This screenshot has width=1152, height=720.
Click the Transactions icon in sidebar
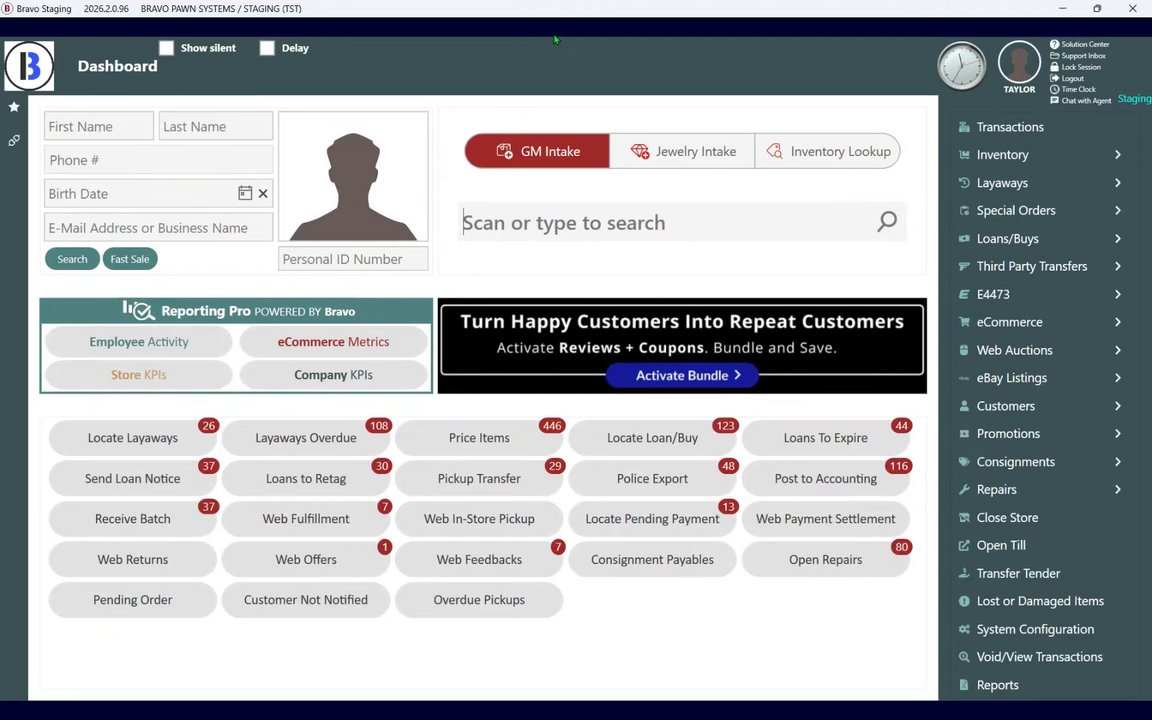964,127
